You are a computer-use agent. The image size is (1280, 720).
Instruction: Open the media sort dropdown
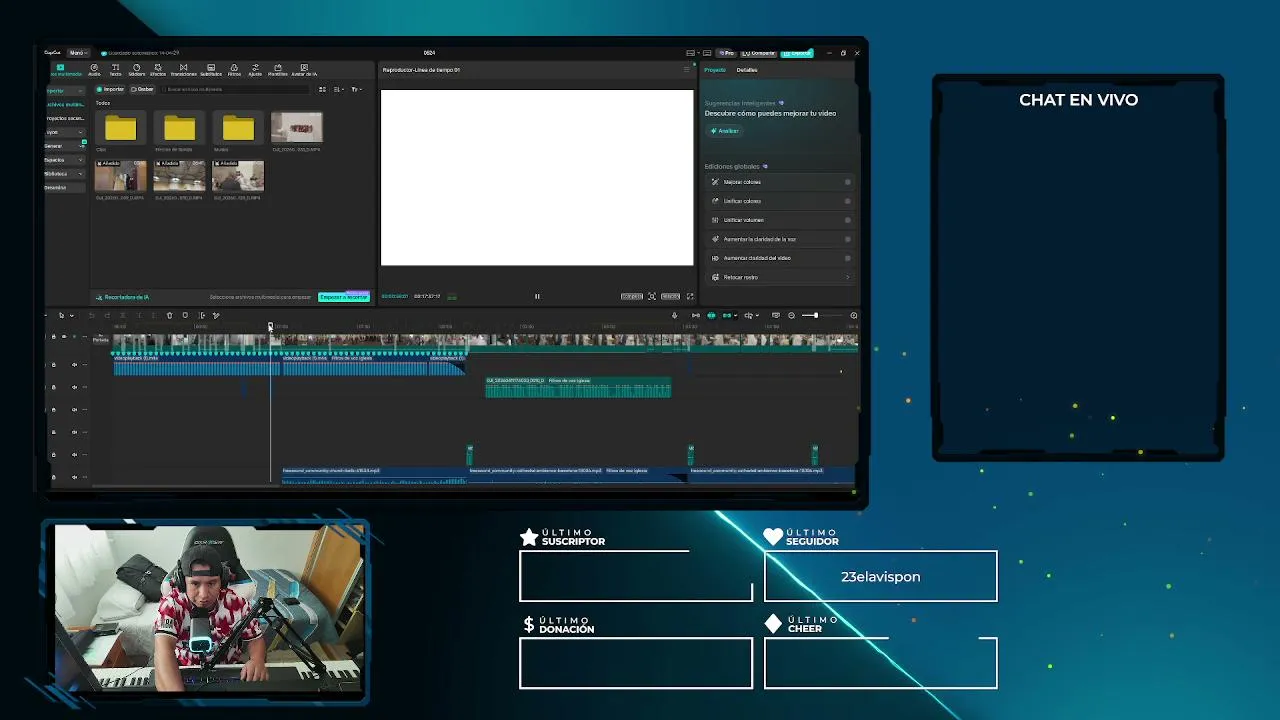click(x=339, y=89)
